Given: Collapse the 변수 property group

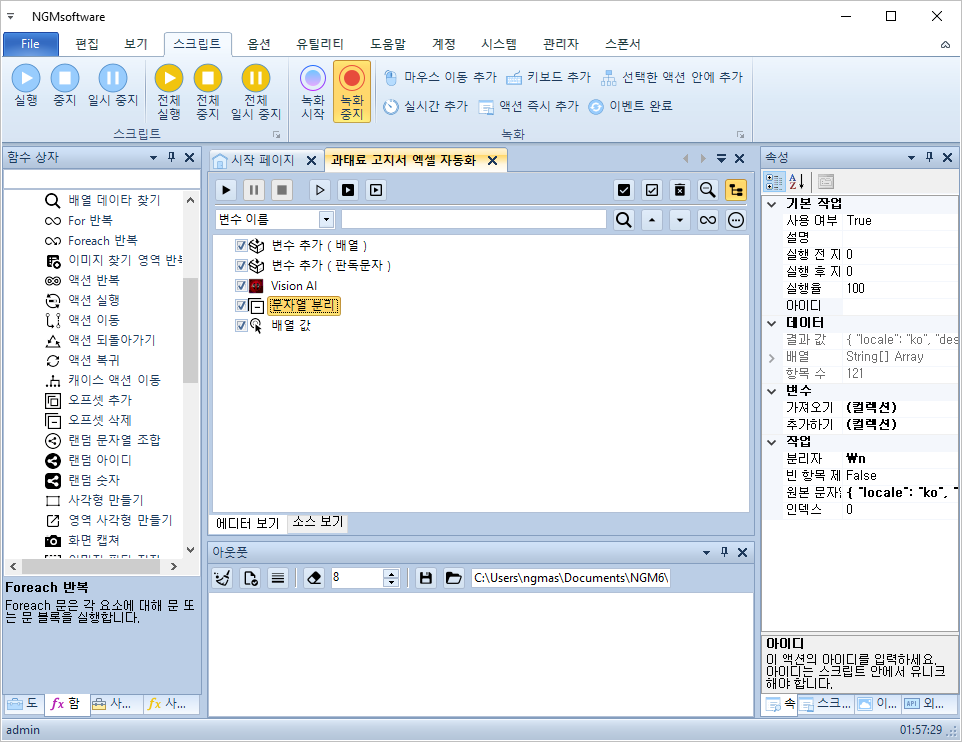Looking at the screenshot, I should (772, 391).
